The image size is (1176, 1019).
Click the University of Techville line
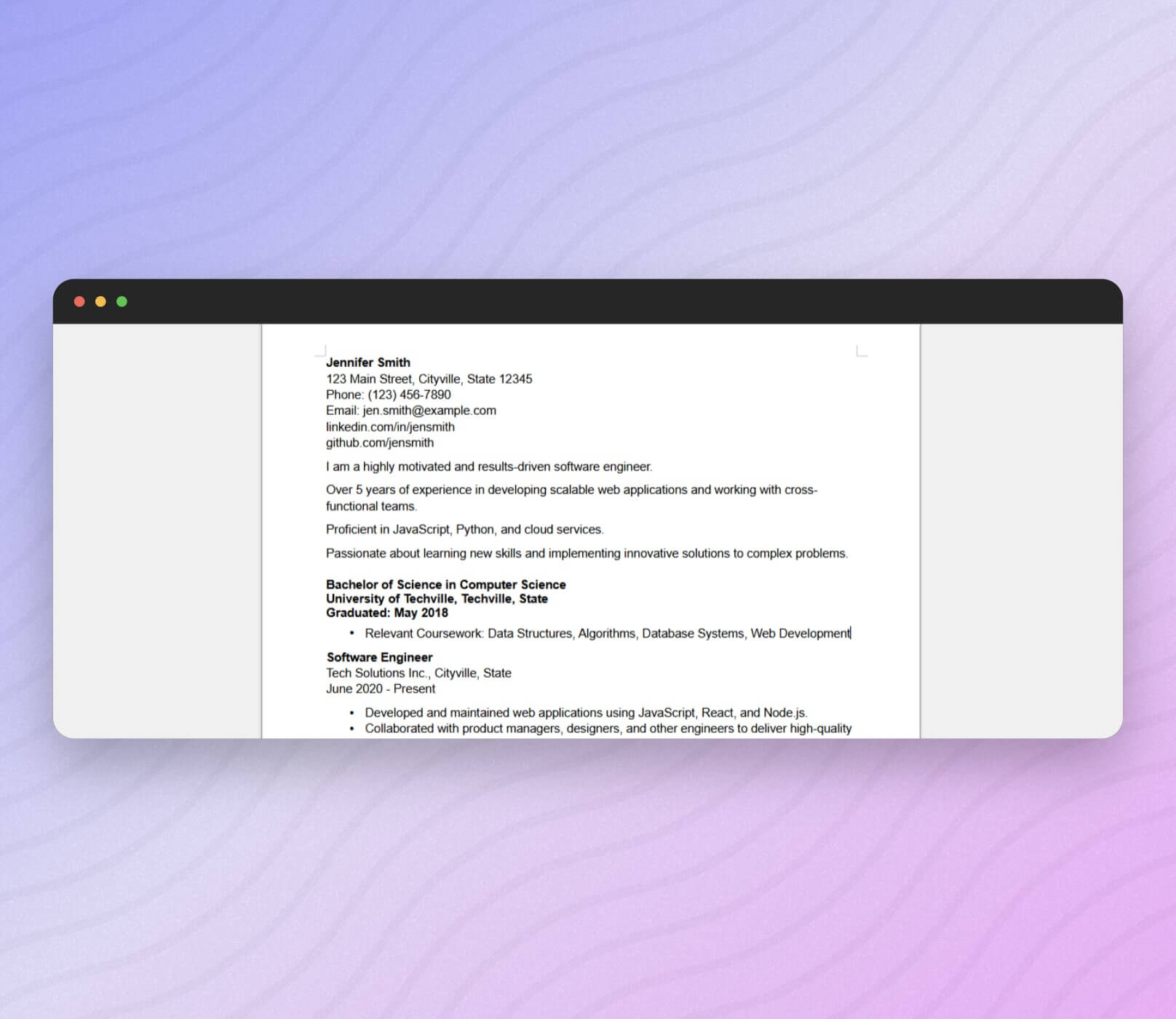(x=437, y=598)
